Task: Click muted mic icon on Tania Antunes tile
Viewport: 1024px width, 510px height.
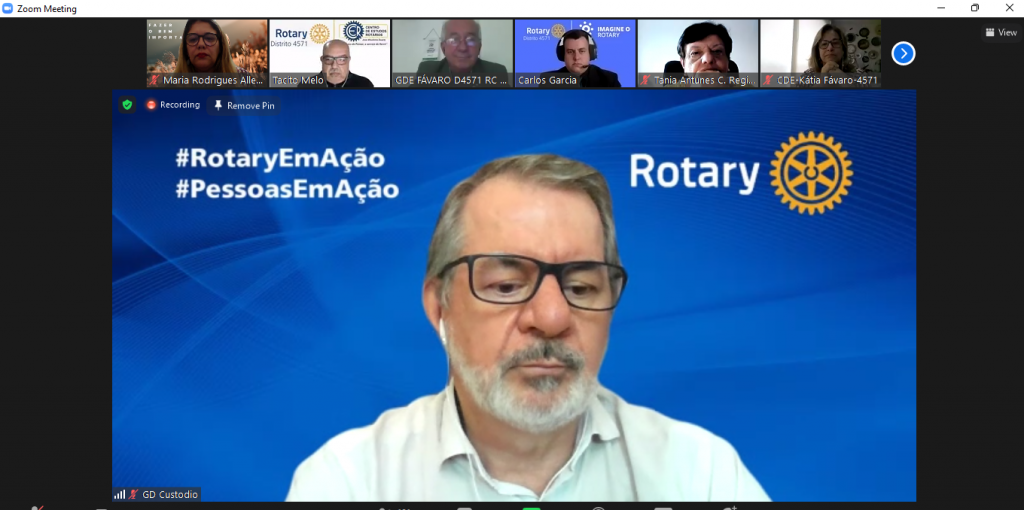Action: 646,80
